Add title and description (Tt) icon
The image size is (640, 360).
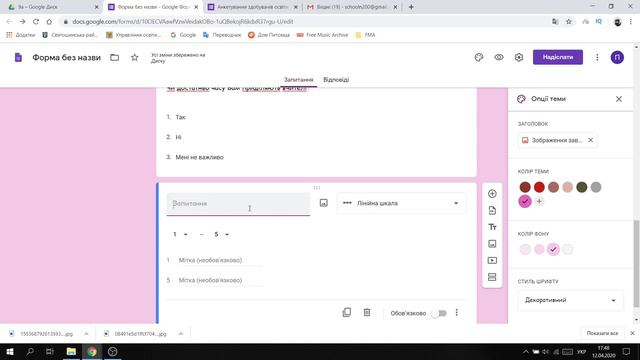[492, 227]
